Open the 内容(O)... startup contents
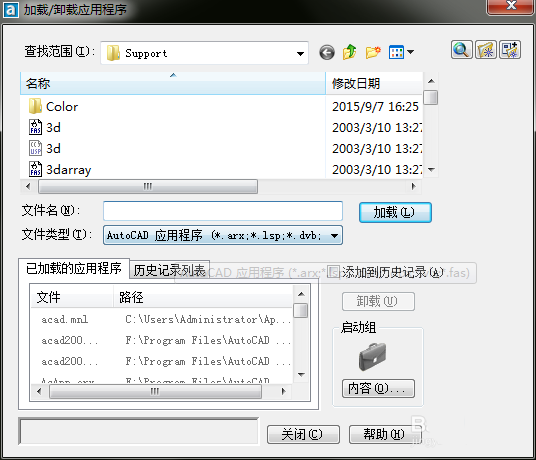 pos(378,388)
